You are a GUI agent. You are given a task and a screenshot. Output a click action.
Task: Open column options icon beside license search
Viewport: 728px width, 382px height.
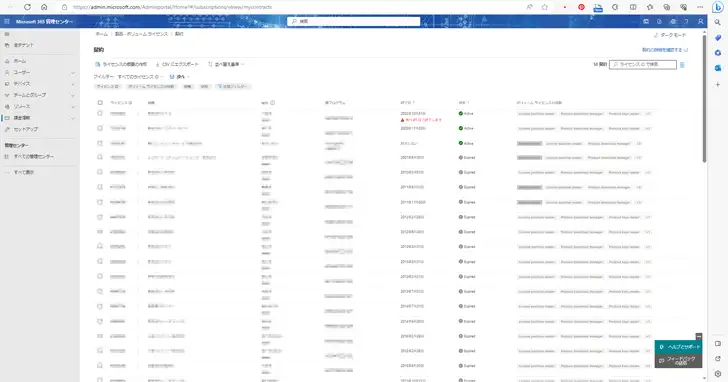coord(682,65)
